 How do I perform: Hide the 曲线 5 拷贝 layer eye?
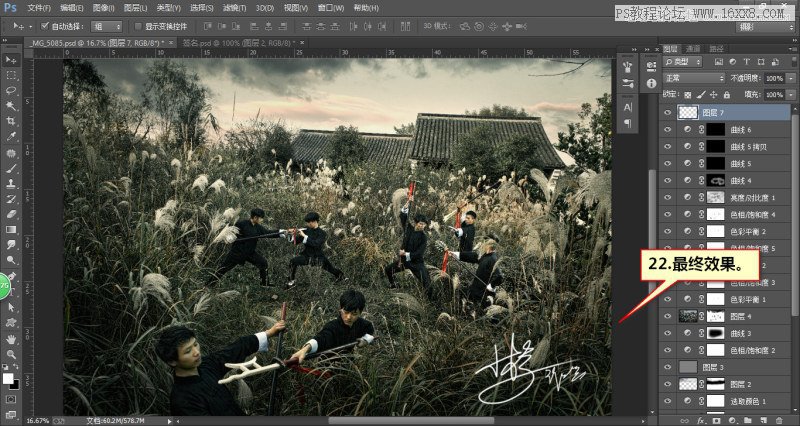click(667, 146)
